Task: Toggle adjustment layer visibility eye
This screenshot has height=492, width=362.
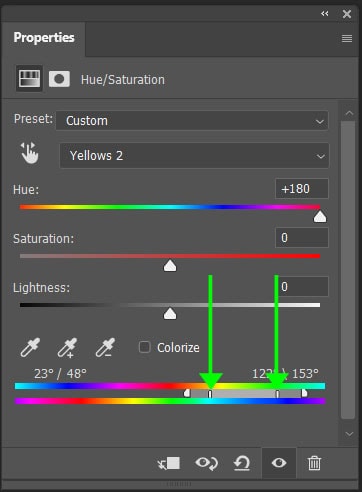Action: tap(279, 463)
